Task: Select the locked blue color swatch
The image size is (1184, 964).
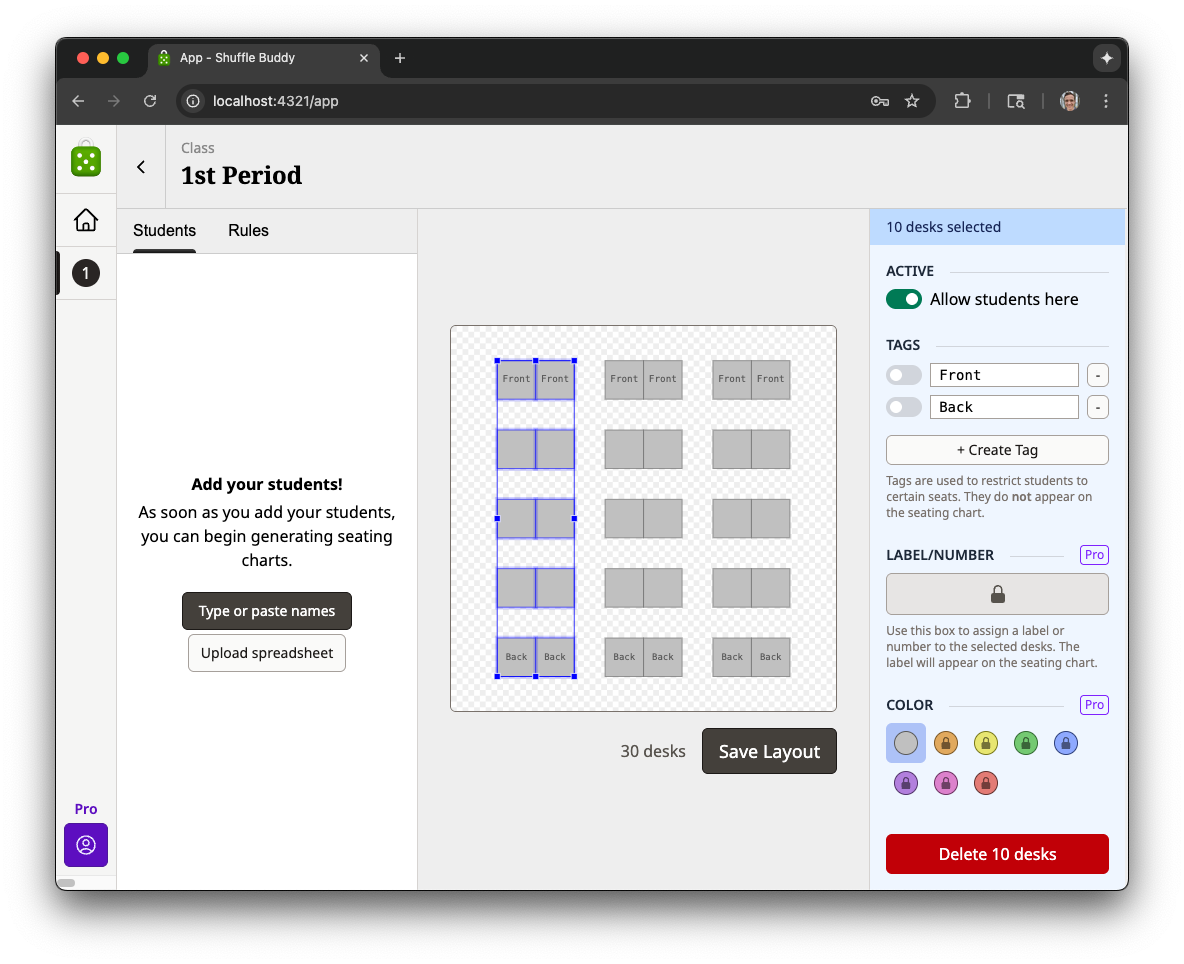Action: 1066,744
